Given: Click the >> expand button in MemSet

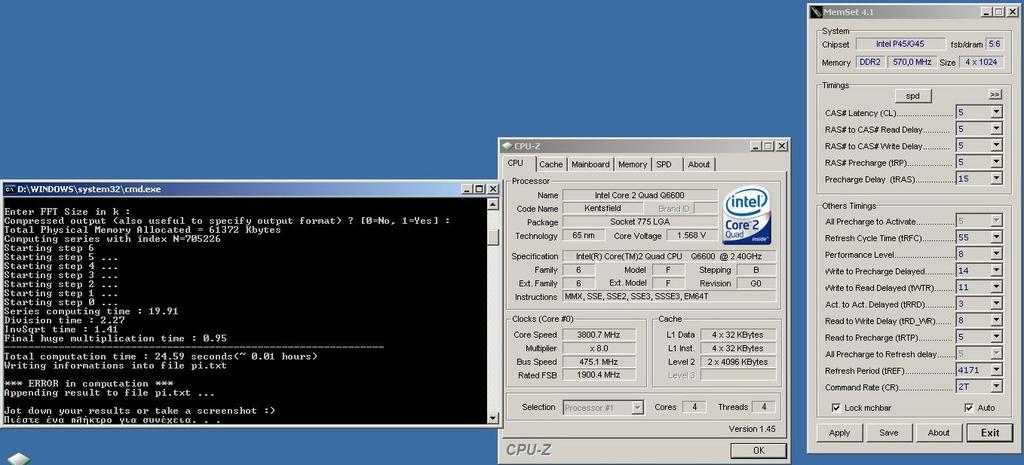Looking at the screenshot, I should (995, 95).
